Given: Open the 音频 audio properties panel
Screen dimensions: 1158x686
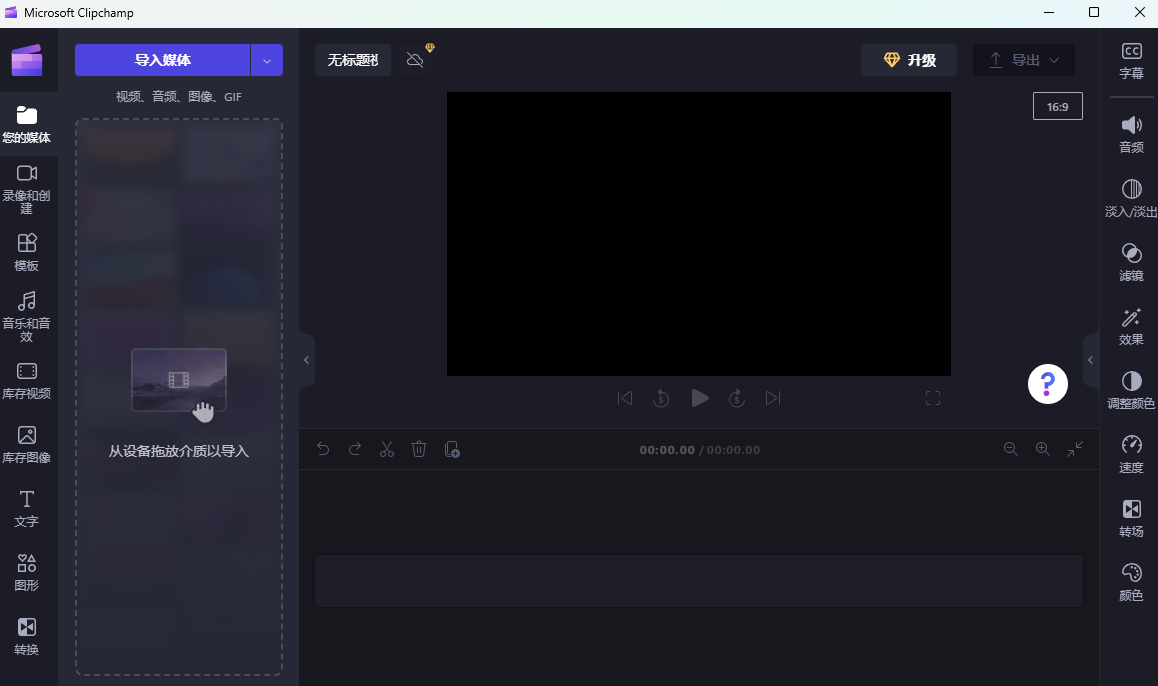Looking at the screenshot, I should [x=1131, y=134].
